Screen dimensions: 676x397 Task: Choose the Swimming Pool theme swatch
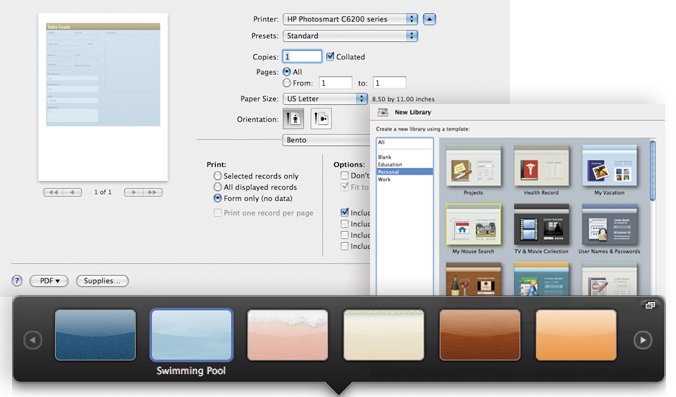191,335
